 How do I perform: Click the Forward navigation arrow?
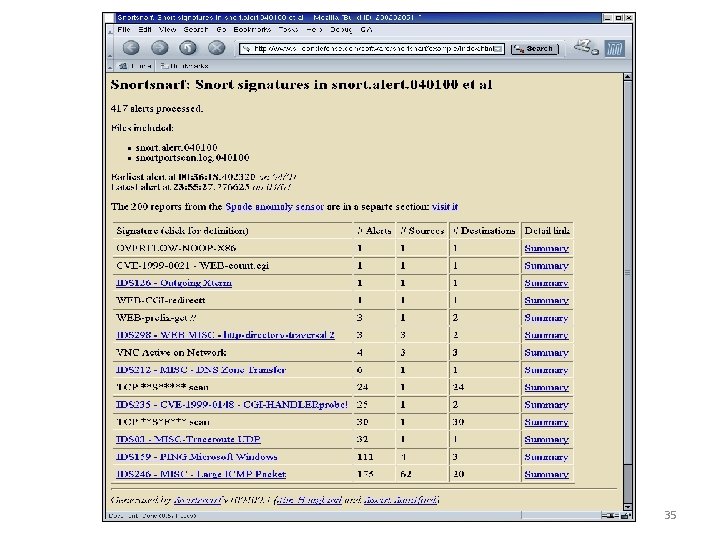point(160,48)
